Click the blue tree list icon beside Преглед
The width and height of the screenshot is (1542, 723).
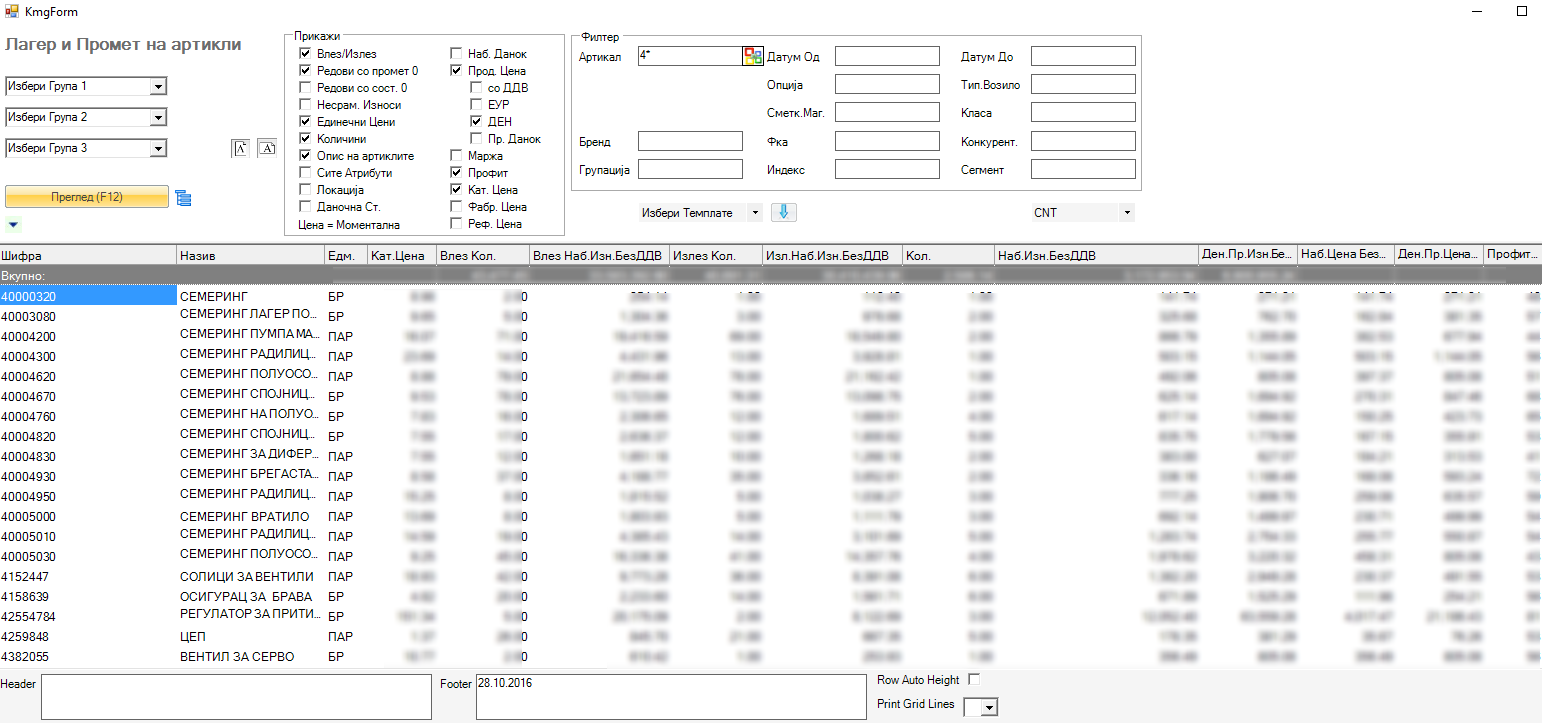pos(183,198)
